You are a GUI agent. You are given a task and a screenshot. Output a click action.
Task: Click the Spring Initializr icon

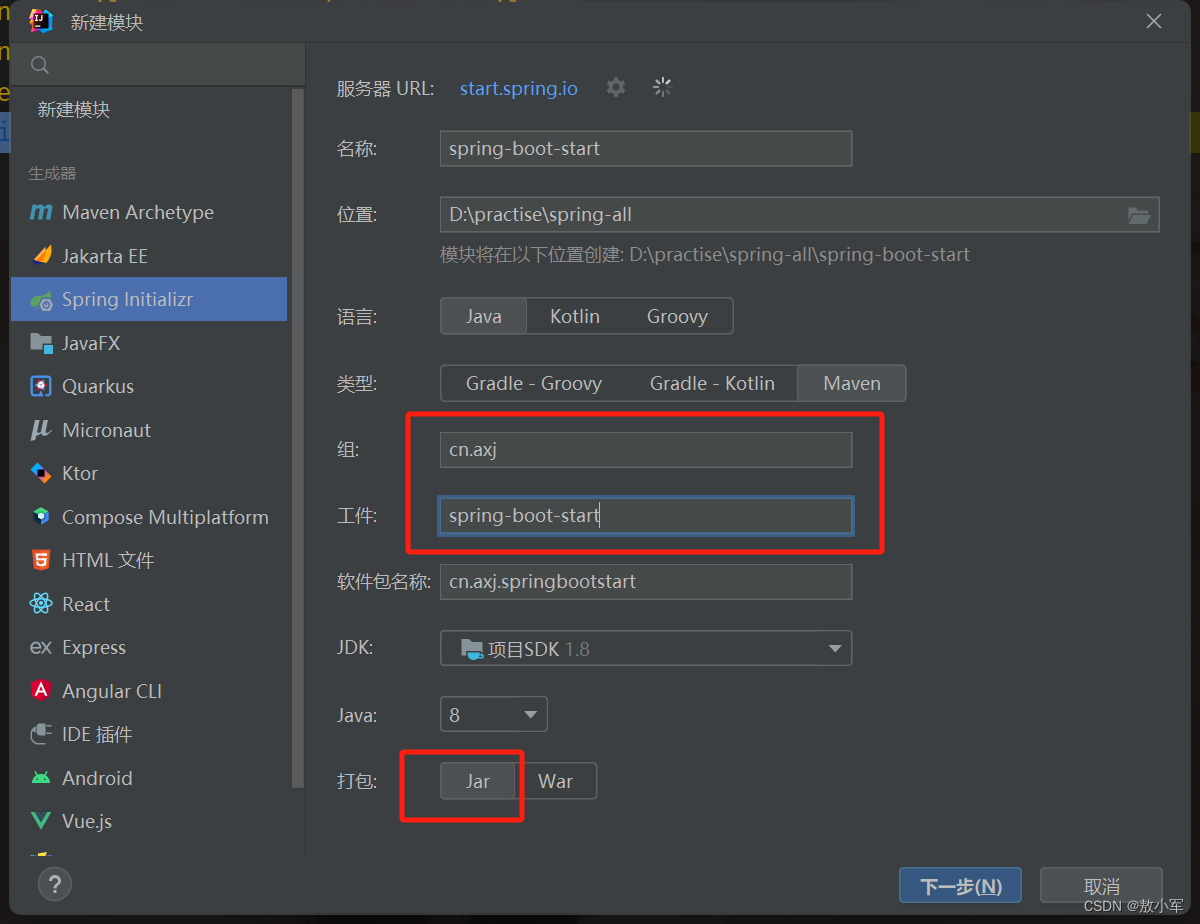41,299
